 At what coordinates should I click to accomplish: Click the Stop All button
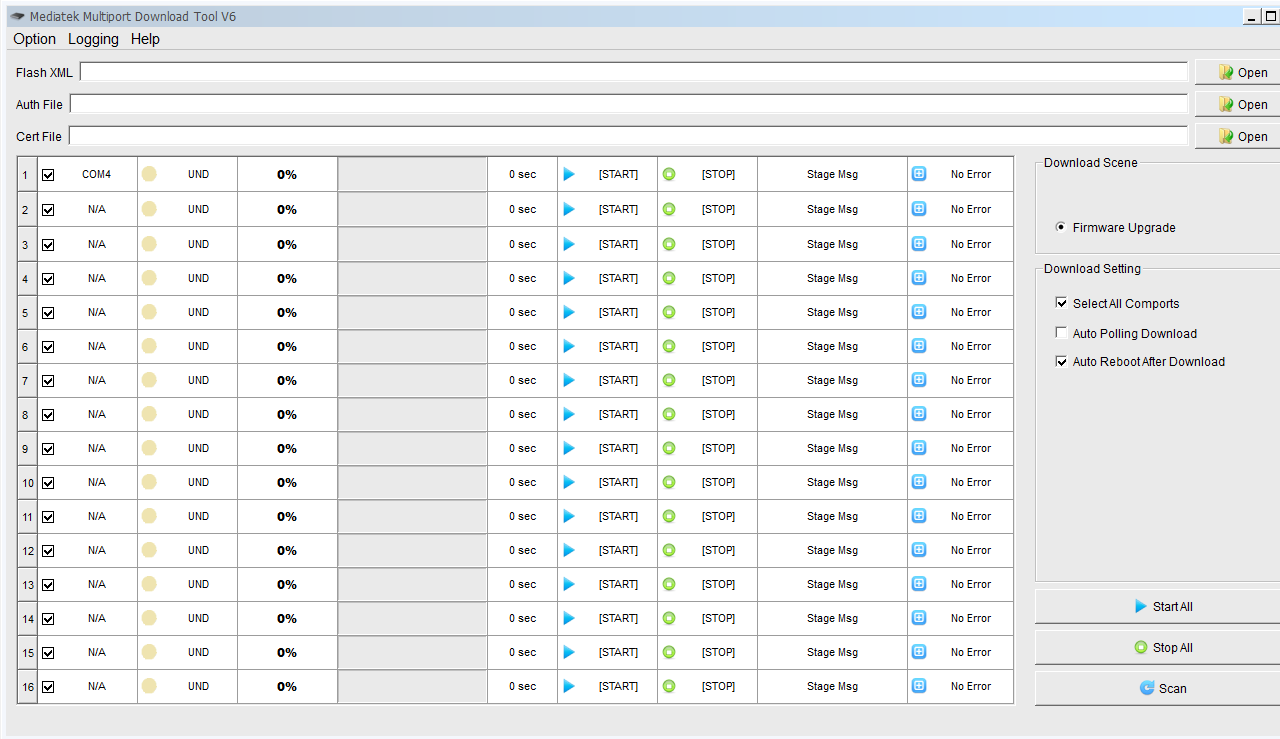tap(1158, 647)
